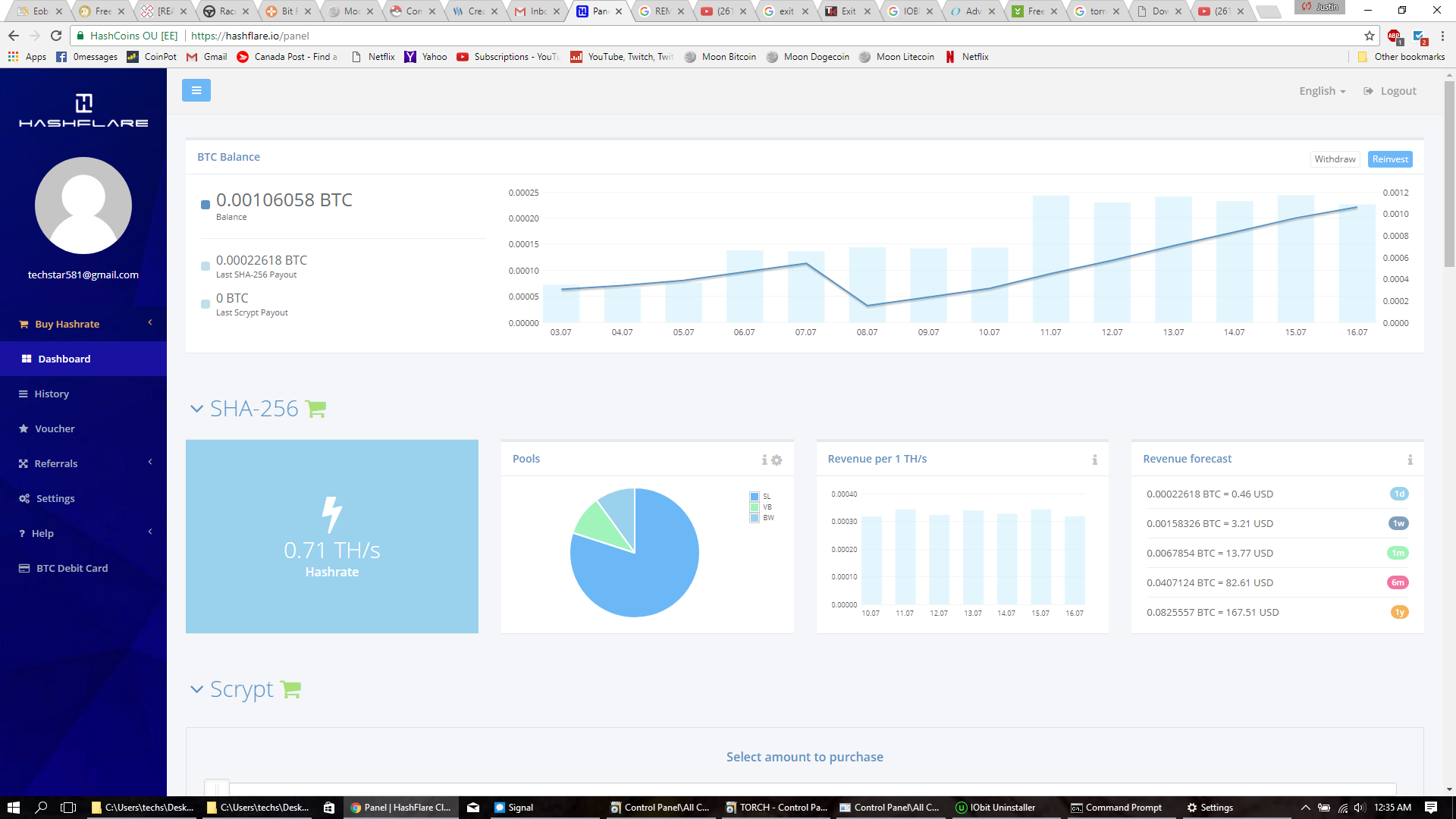Show Revenue per 1 TH/s info icon
The width and height of the screenshot is (1456, 819).
[x=1094, y=460]
